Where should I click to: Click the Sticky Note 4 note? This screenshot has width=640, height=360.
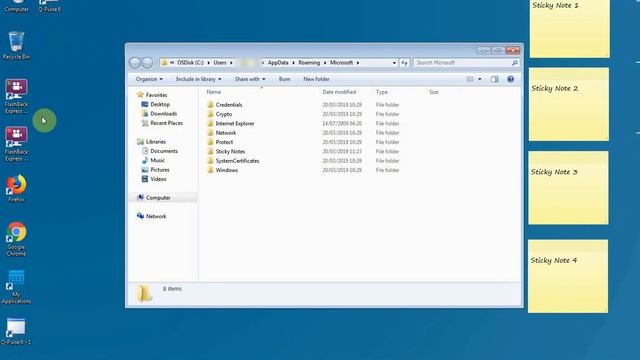pyautogui.click(x=568, y=276)
